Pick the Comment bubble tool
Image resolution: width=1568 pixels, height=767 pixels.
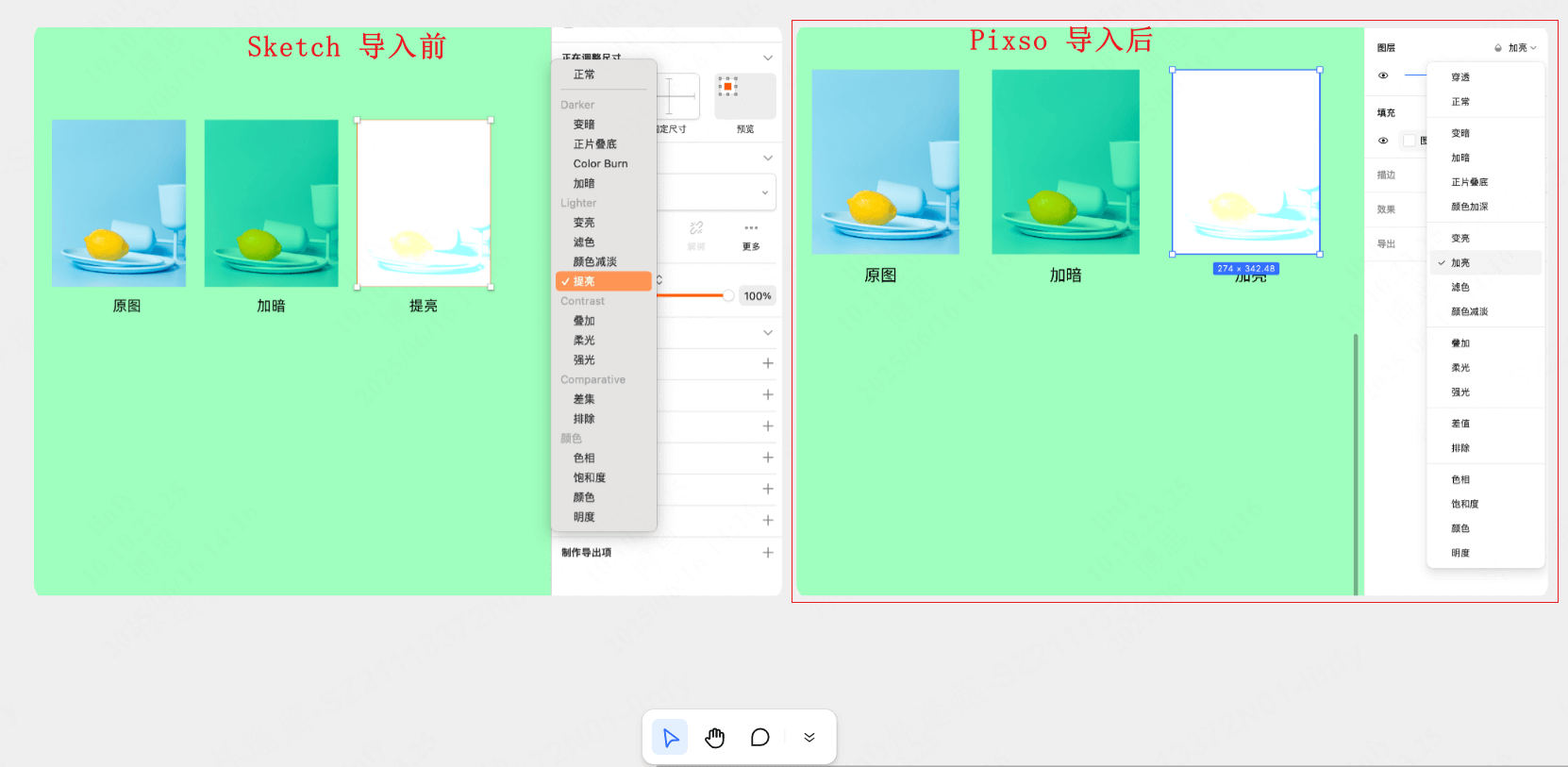[759, 738]
